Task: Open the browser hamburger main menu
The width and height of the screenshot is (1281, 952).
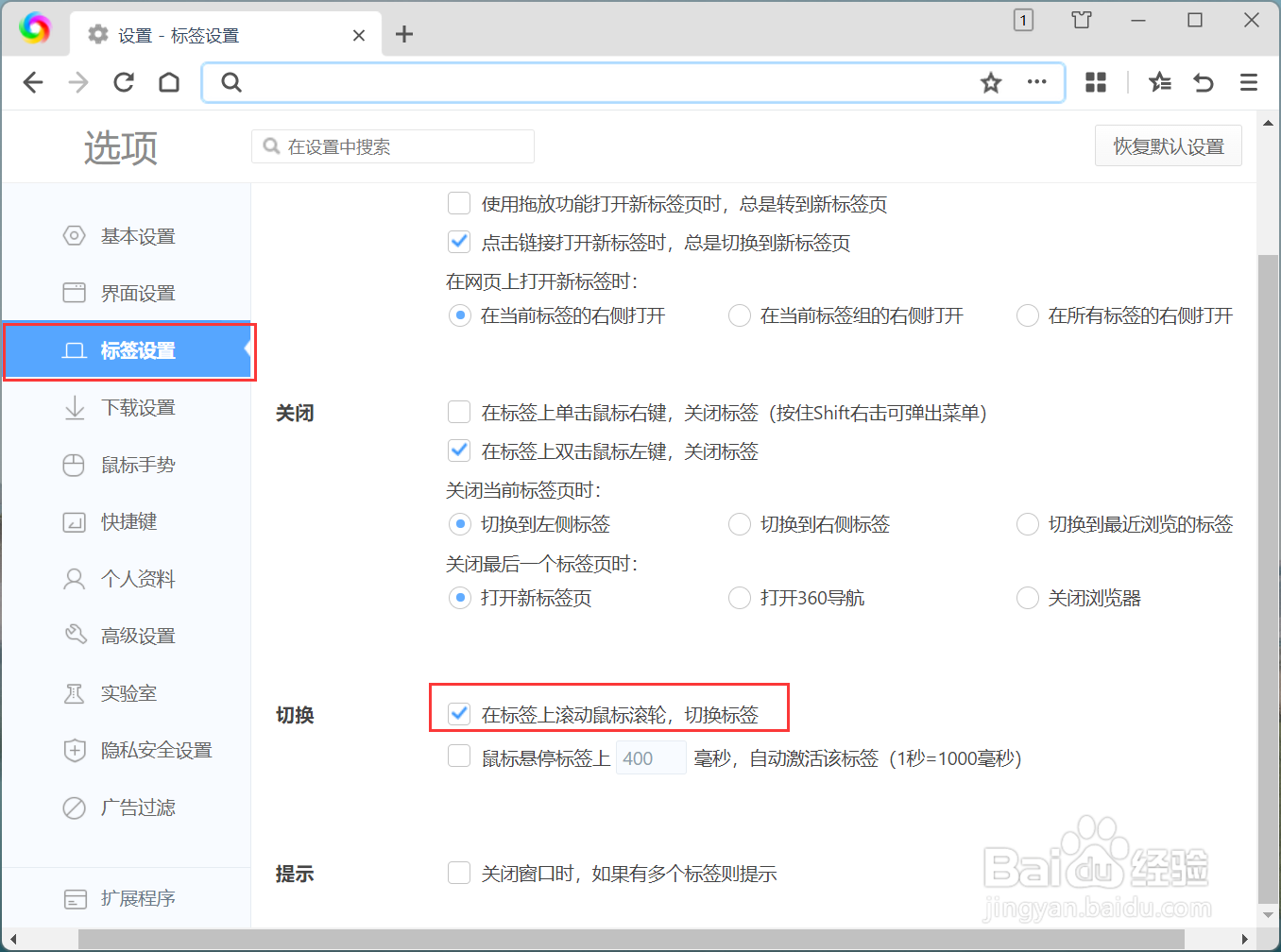Action: tap(1249, 82)
